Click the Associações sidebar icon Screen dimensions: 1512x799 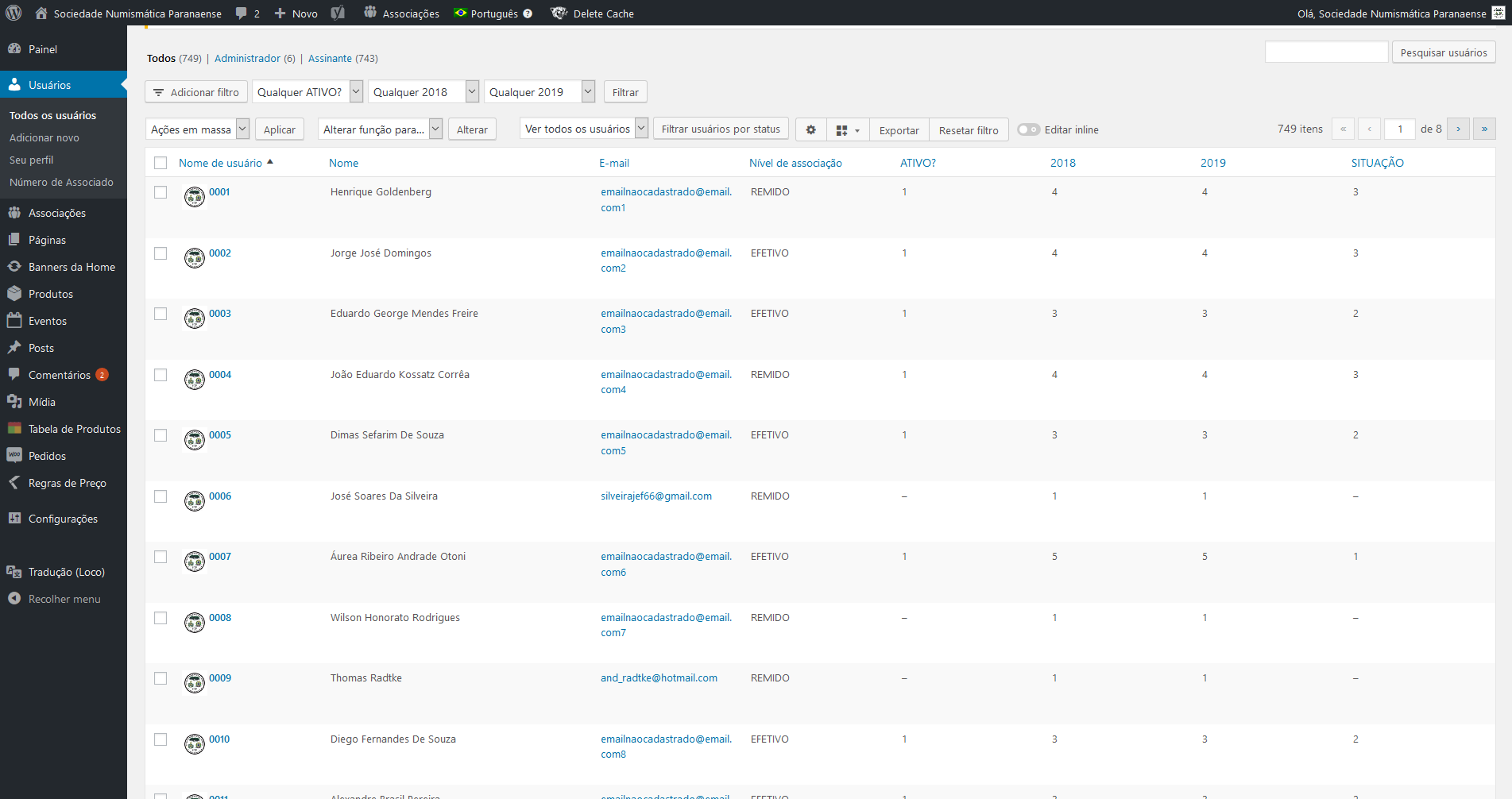point(14,212)
